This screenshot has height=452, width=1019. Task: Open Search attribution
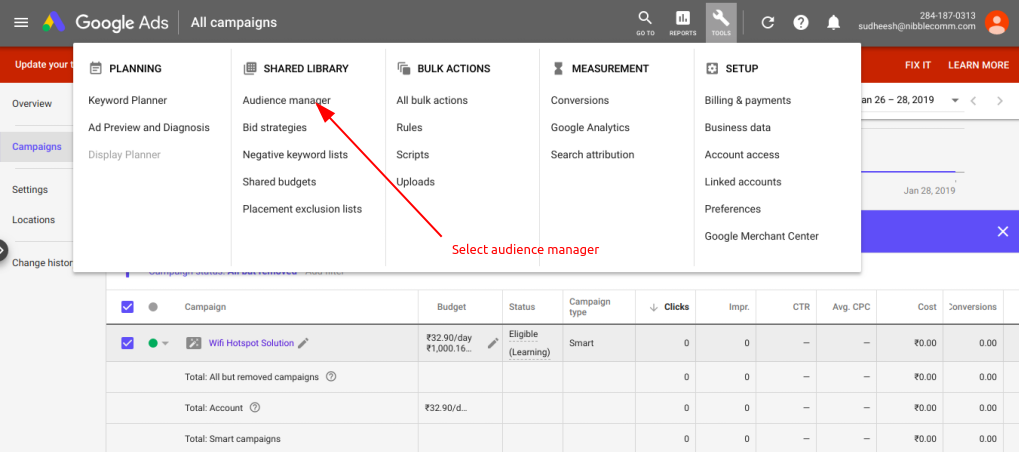point(592,155)
